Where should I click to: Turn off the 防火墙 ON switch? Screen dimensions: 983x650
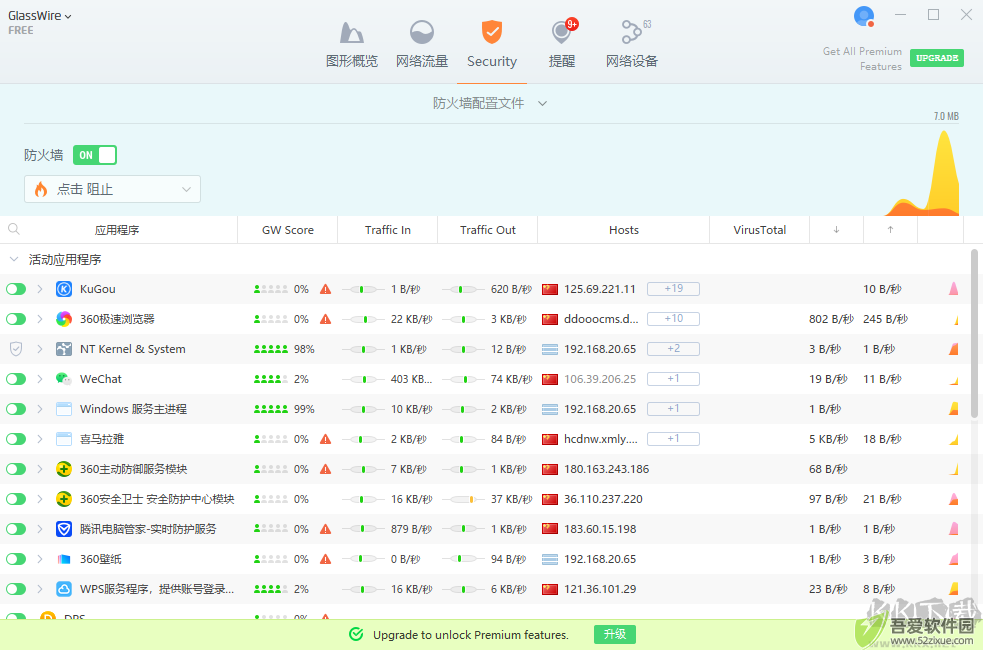pyautogui.click(x=95, y=155)
